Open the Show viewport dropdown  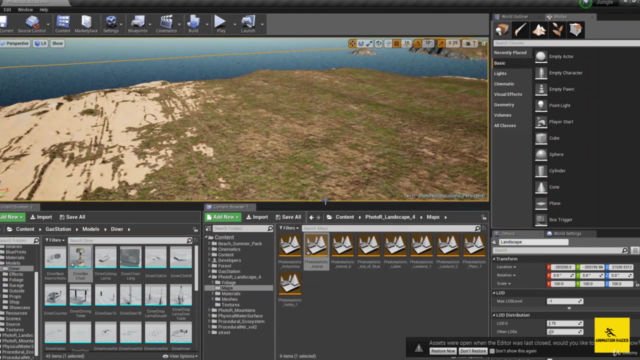point(58,43)
